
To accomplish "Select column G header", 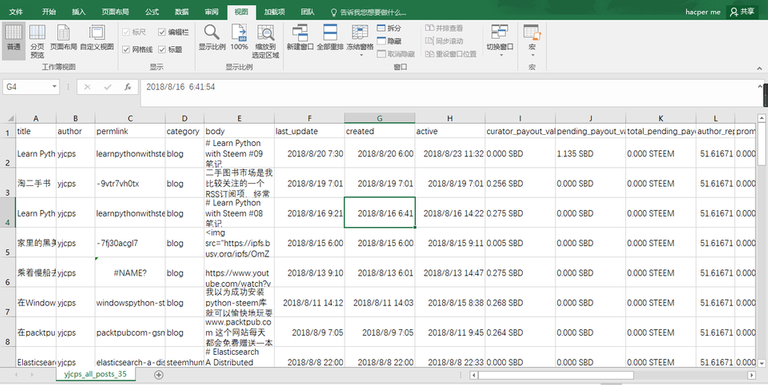I will [380, 118].
